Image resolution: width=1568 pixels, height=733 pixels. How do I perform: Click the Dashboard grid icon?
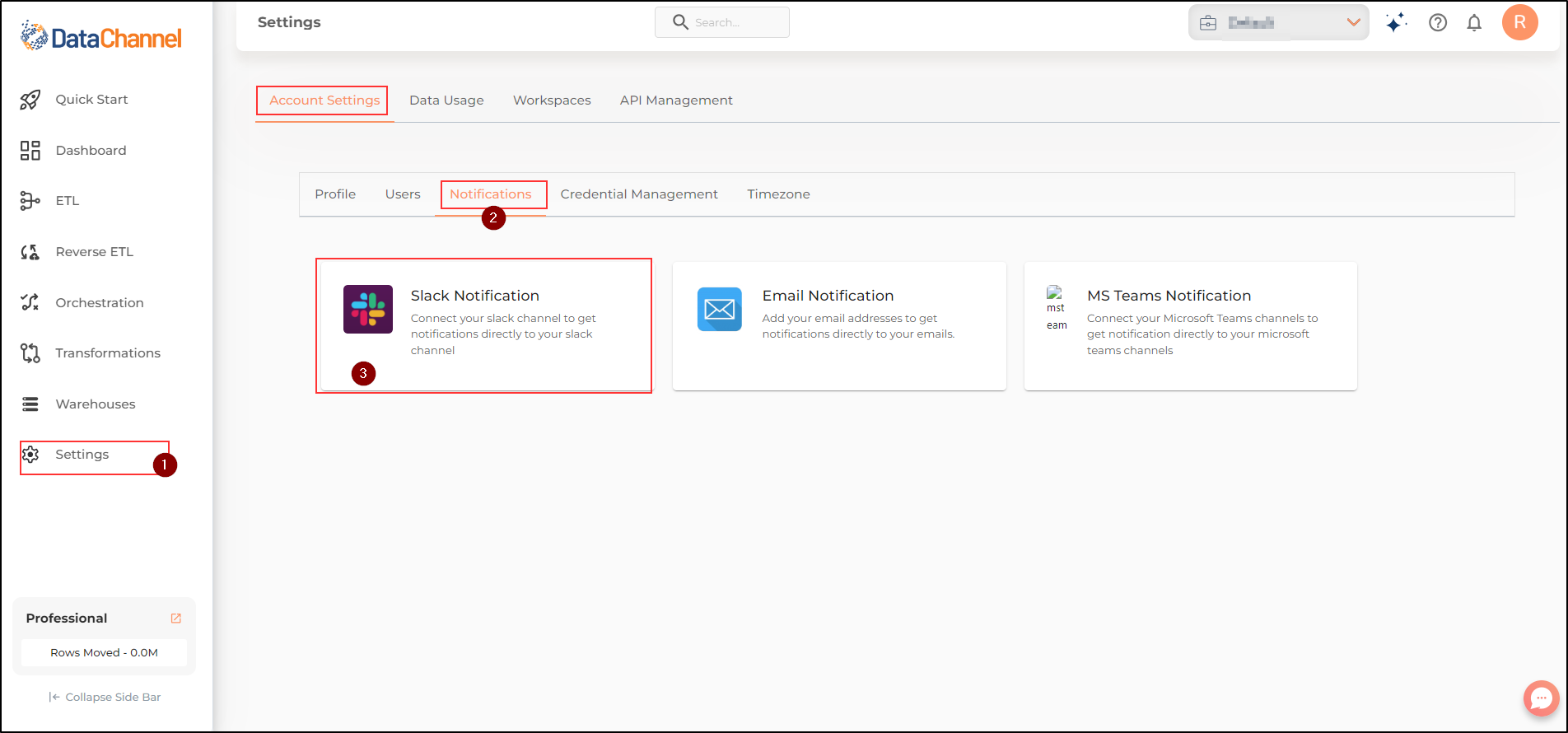[30, 150]
